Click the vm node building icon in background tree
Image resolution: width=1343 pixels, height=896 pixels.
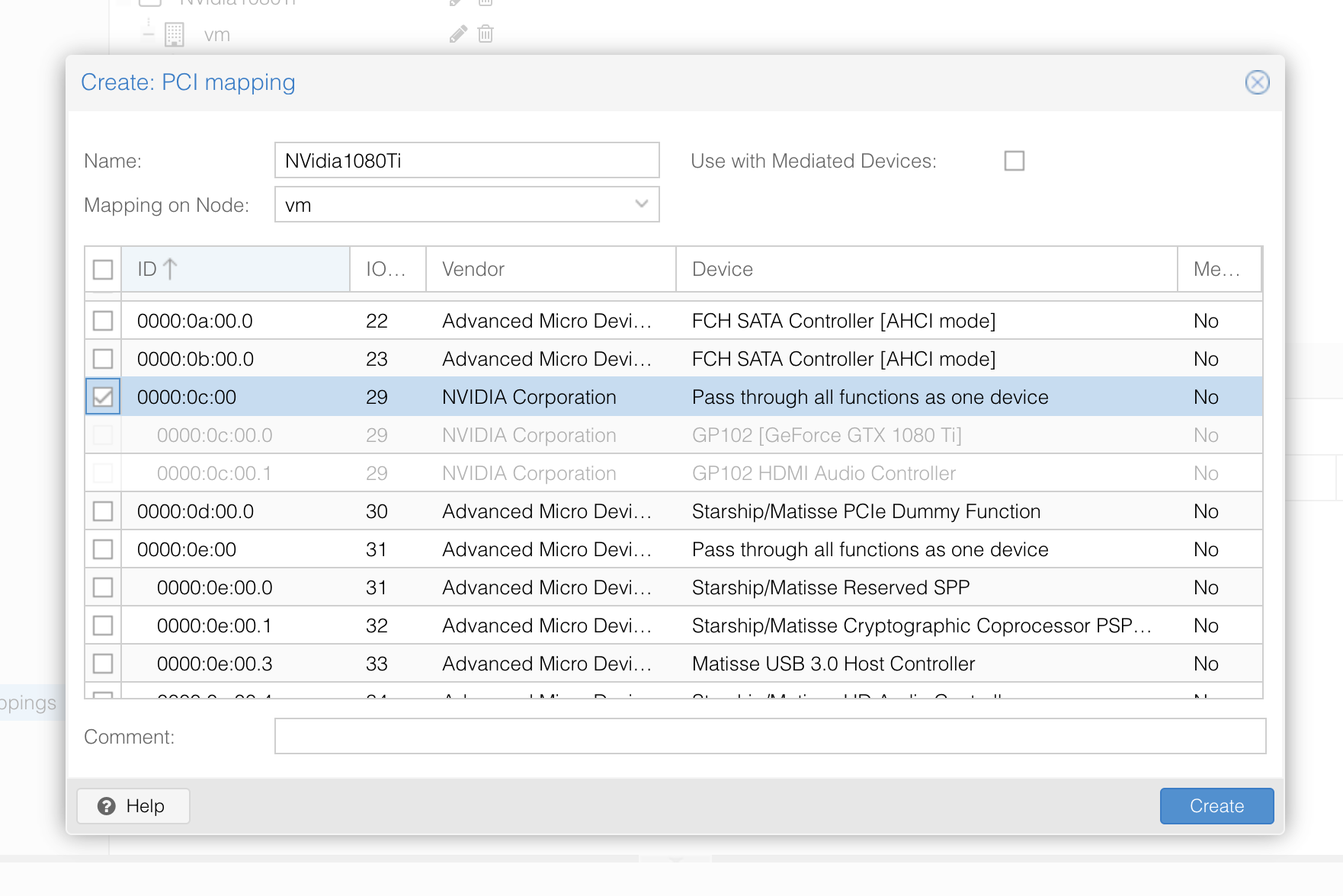[175, 34]
